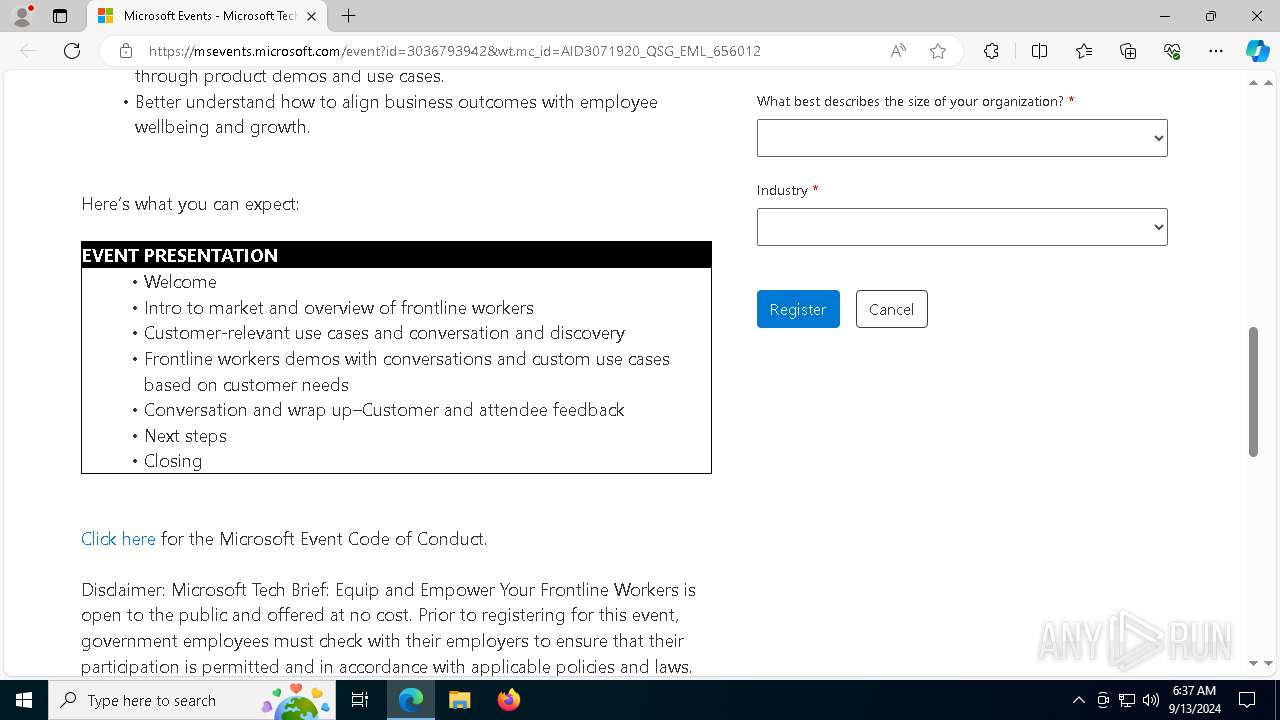Viewport: 1280px width, 720px height.
Task: Open Settings and more menu
Action: click(x=1216, y=51)
